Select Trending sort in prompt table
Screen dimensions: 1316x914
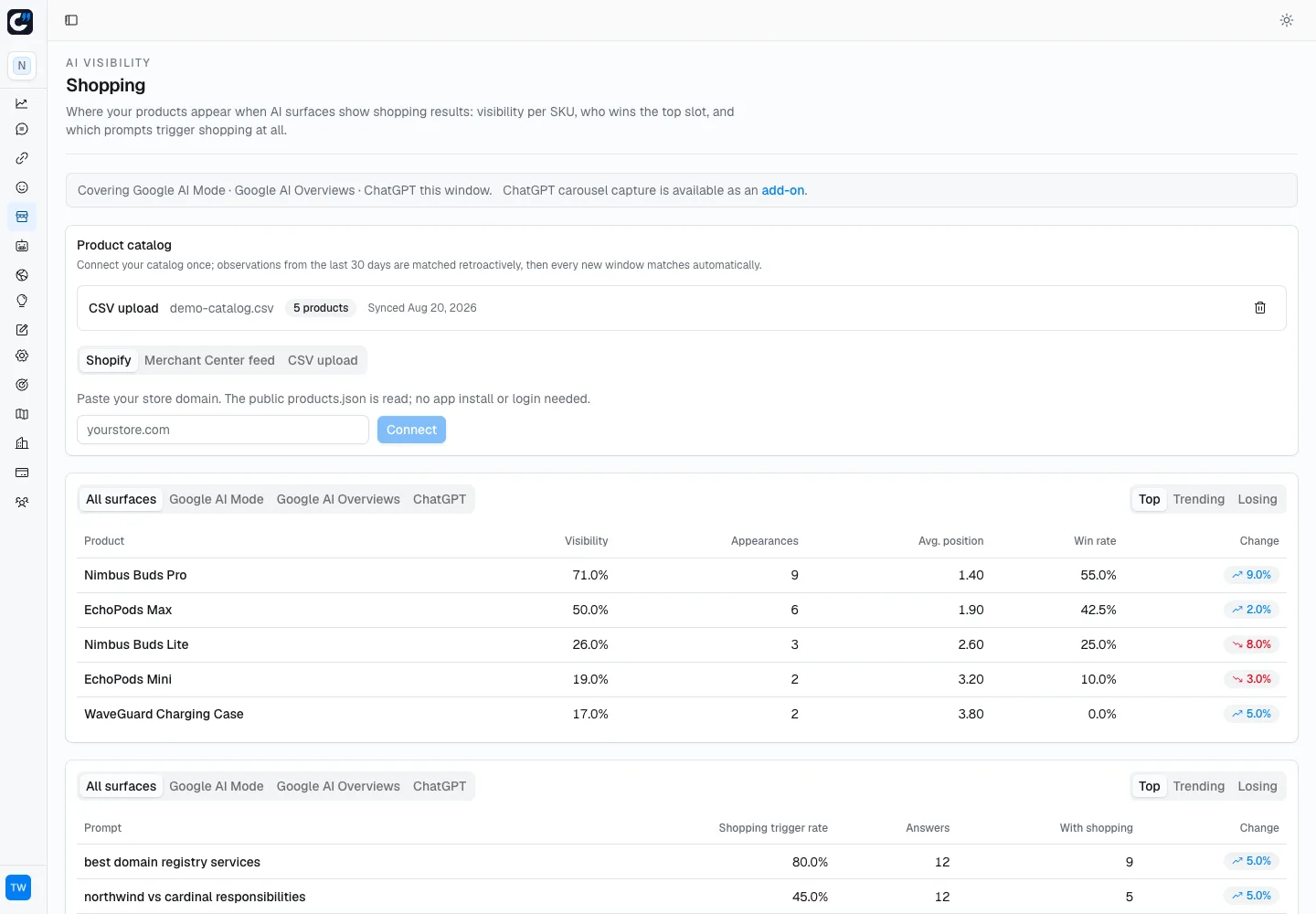(x=1199, y=786)
